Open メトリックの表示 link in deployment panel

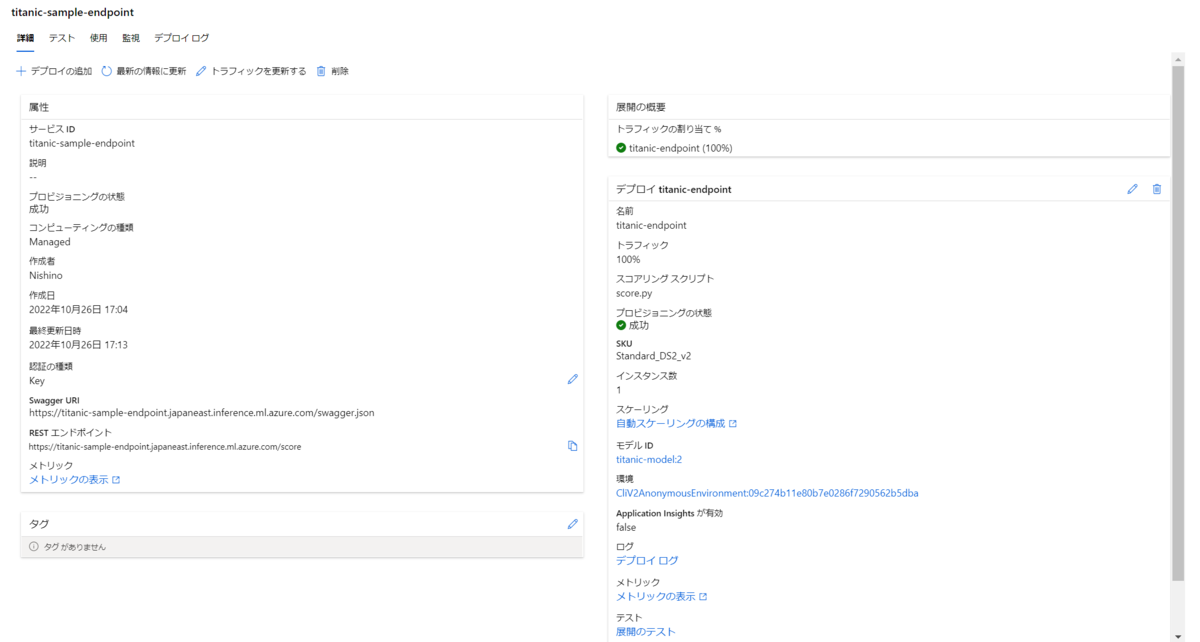(656, 597)
